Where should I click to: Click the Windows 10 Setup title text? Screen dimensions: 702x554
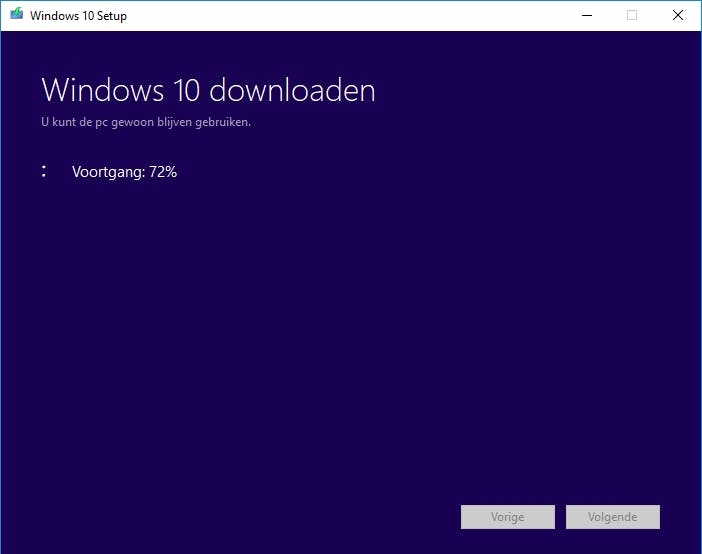click(78, 16)
